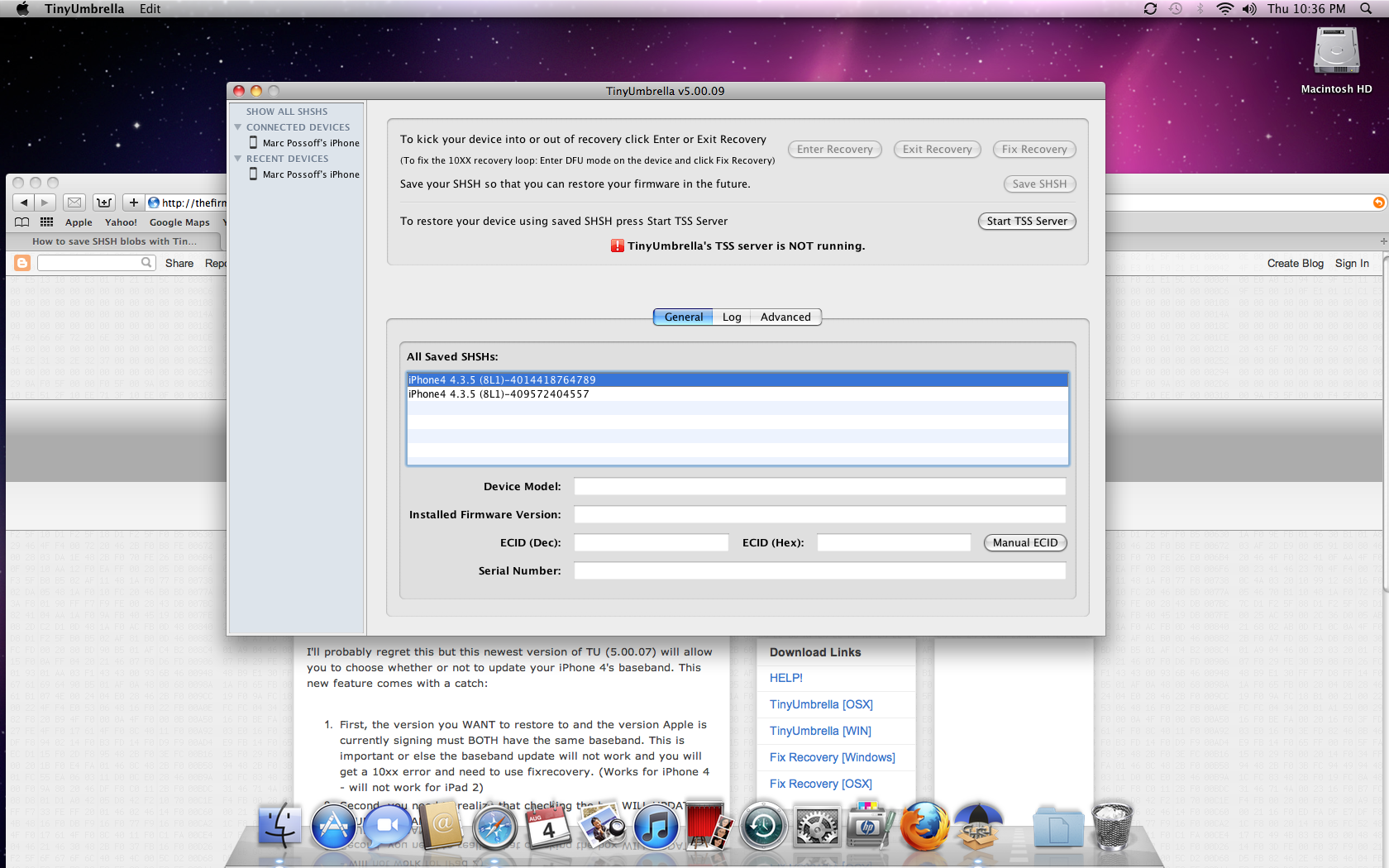
Task: Launch Firefox from the Dock
Action: 924,826
